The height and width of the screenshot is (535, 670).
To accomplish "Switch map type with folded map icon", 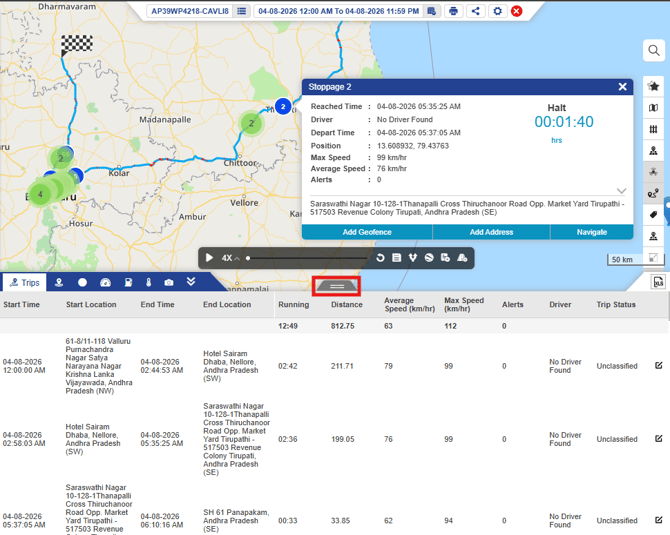I will pos(653,108).
